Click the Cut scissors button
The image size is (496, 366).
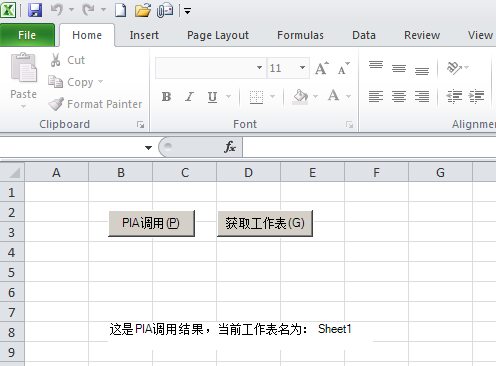pos(68,60)
